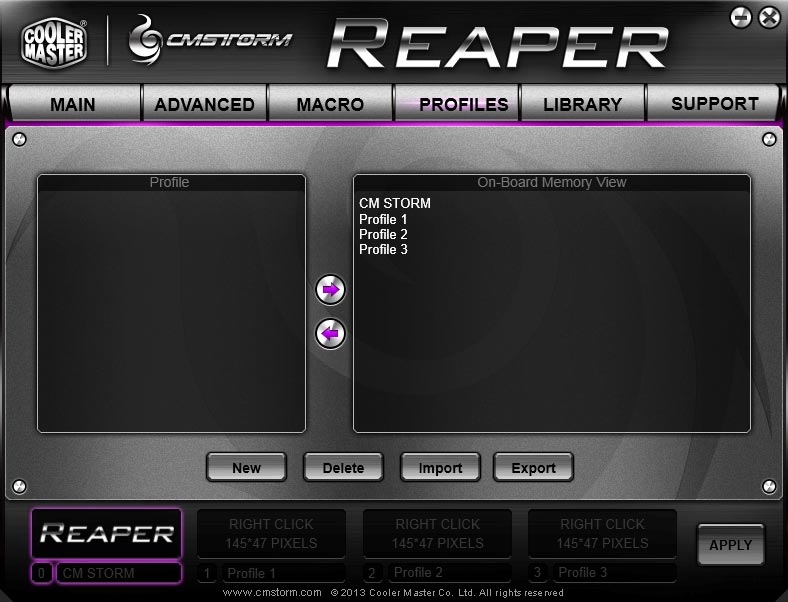Image resolution: width=788 pixels, height=602 pixels.
Task: Open the LIBRARY tab
Action: [582, 104]
